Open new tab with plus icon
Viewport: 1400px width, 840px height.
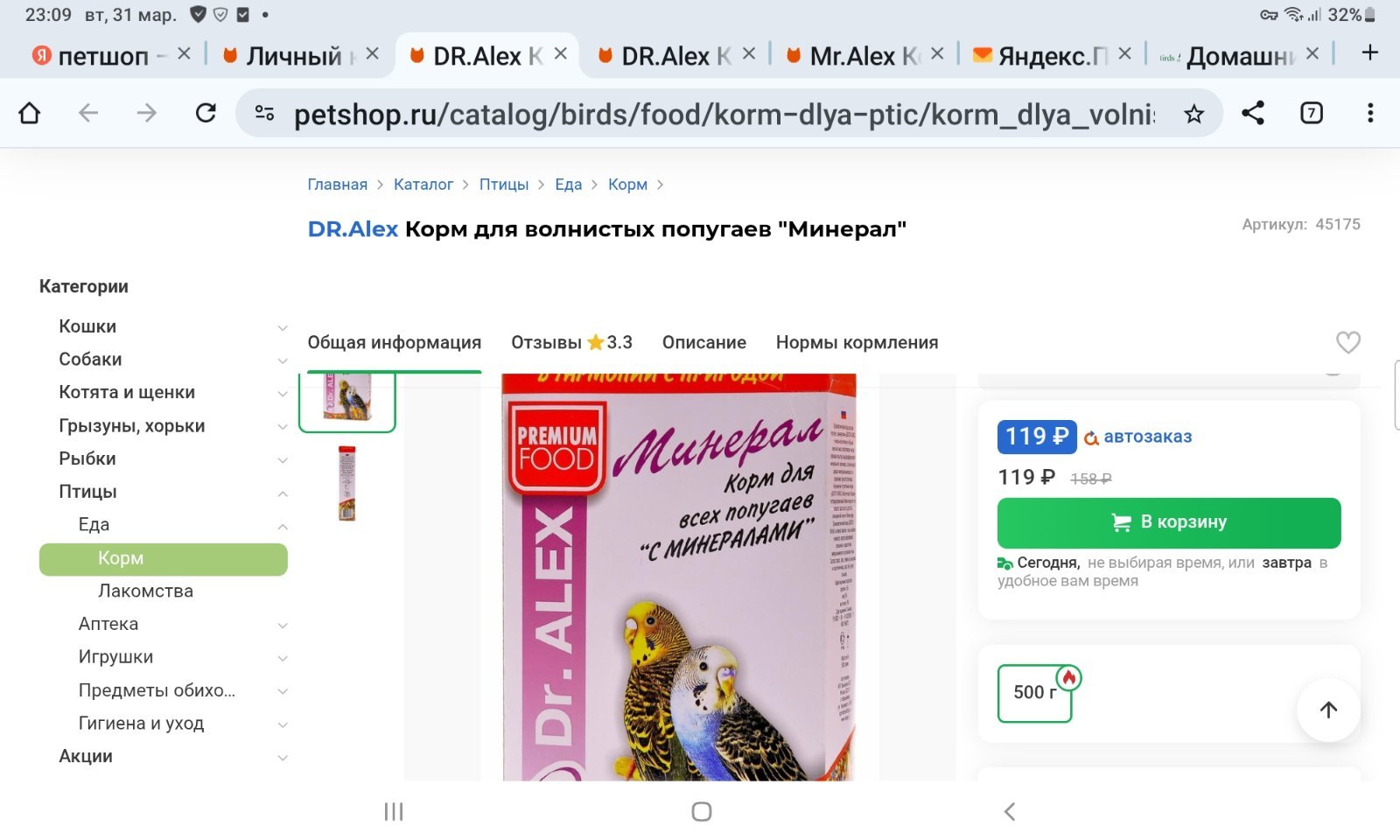[x=1370, y=53]
